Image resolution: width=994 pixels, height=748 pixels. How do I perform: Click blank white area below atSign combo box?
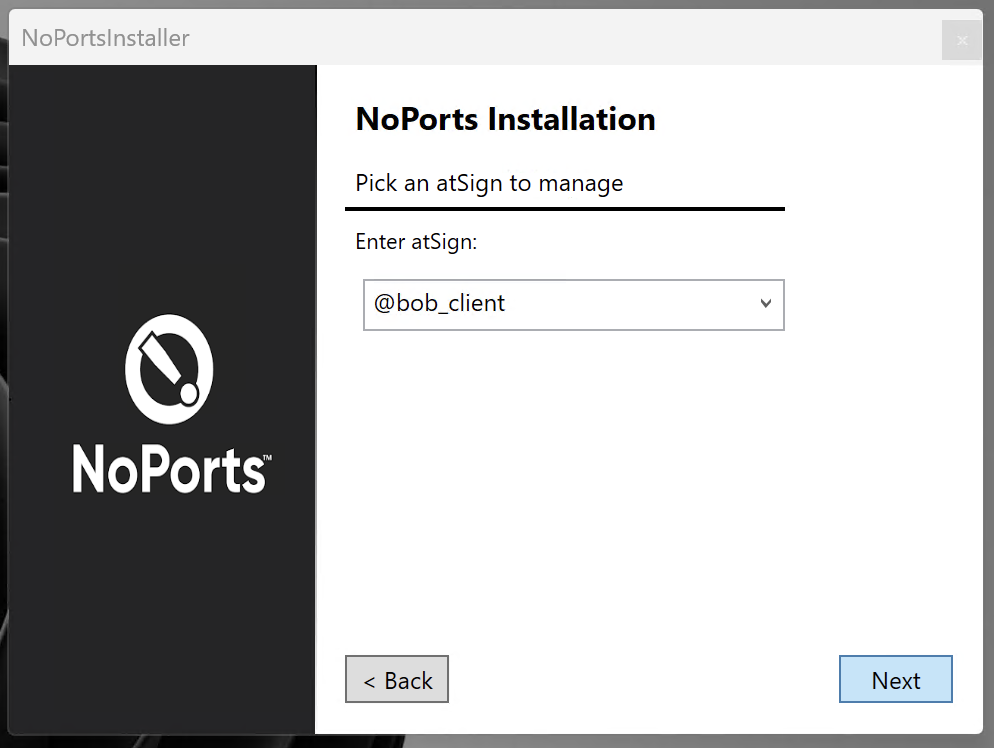coord(600,480)
